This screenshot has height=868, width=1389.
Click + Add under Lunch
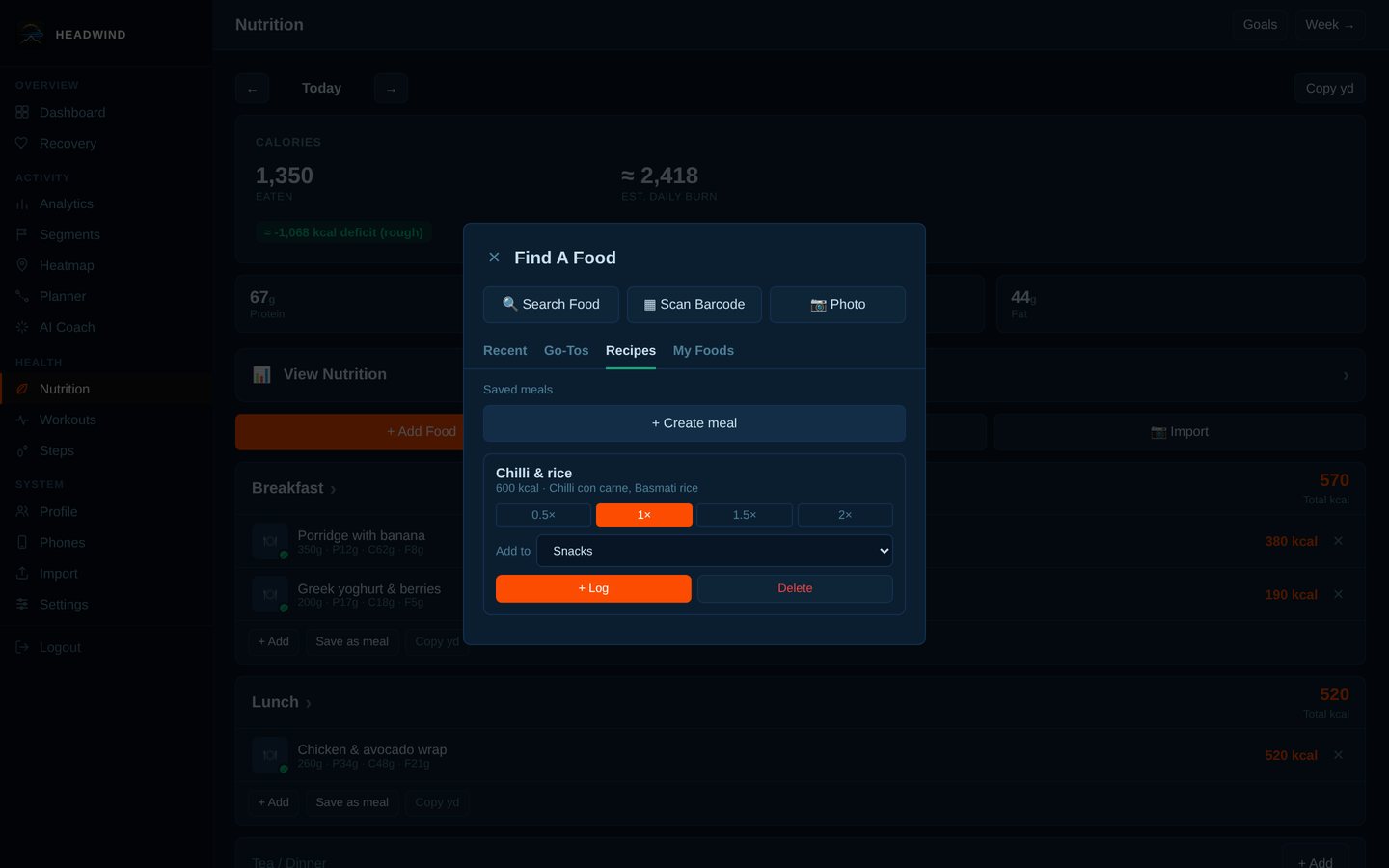pos(273,802)
